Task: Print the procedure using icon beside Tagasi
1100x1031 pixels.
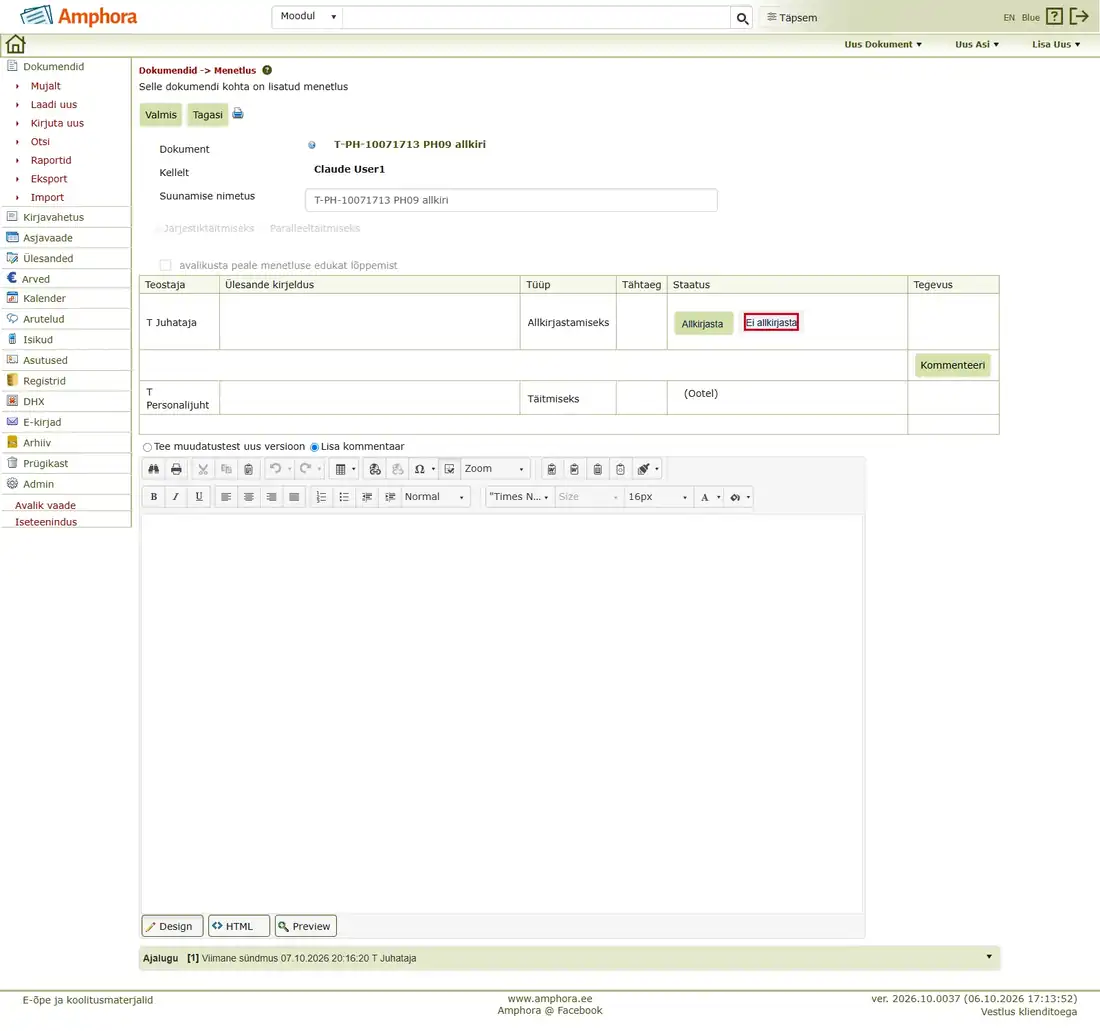Action: (x=239, y=114)
